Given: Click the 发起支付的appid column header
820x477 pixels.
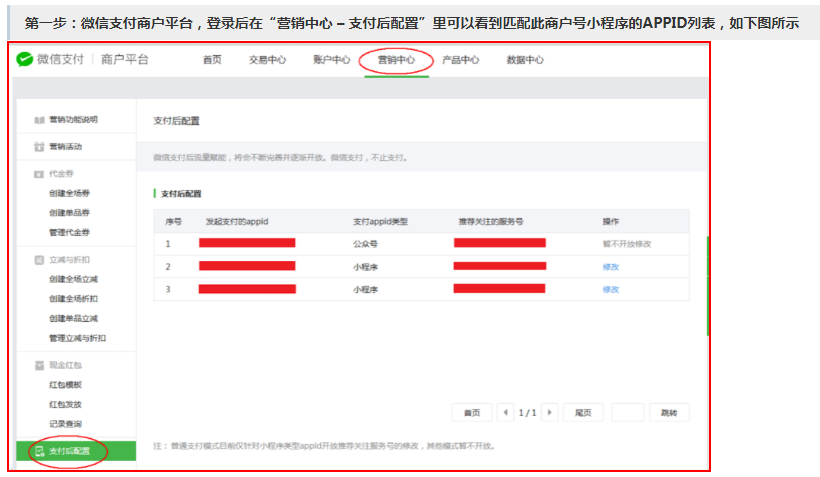Looking at the screenshot, I should 237,222.
